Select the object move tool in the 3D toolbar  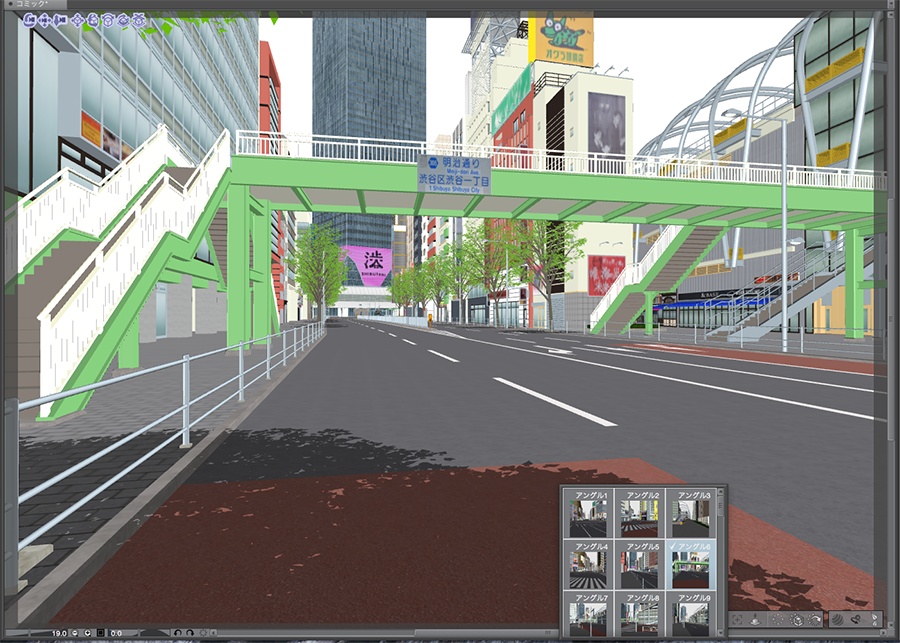coord(77,19)
